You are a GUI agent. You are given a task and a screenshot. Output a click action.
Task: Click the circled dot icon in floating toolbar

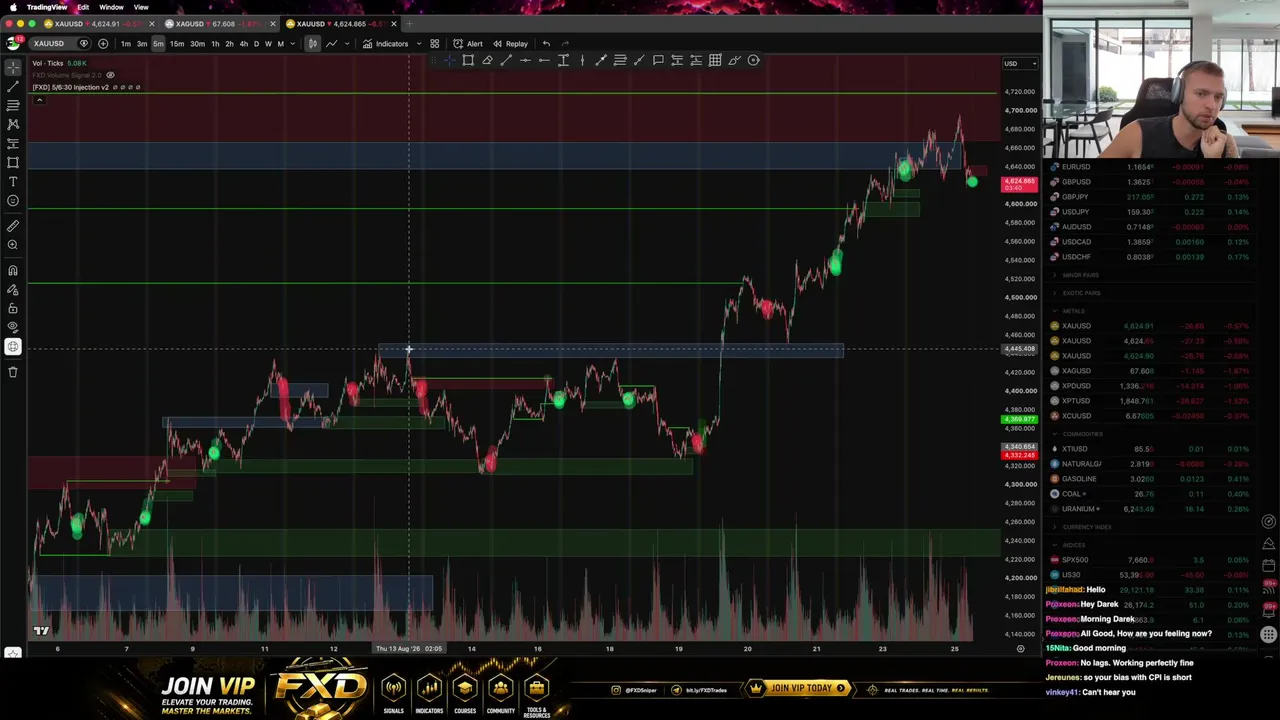tap(754, 60)
